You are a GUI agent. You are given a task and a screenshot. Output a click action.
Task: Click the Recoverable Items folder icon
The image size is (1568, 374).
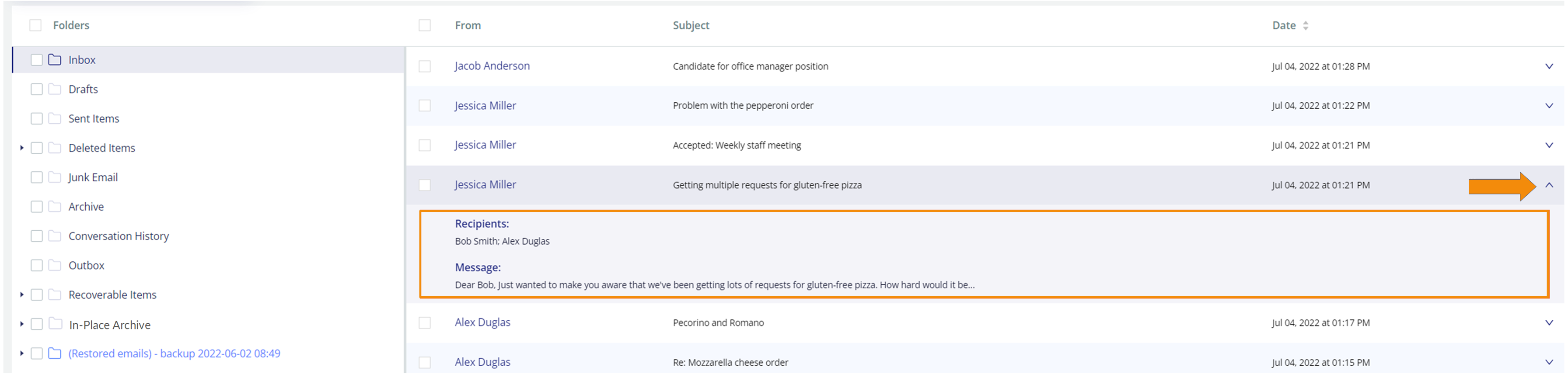[55, 294]
